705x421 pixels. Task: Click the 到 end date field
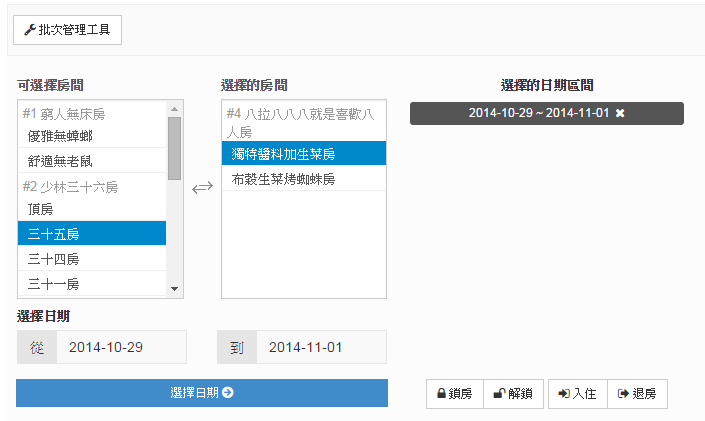[321, 348]
